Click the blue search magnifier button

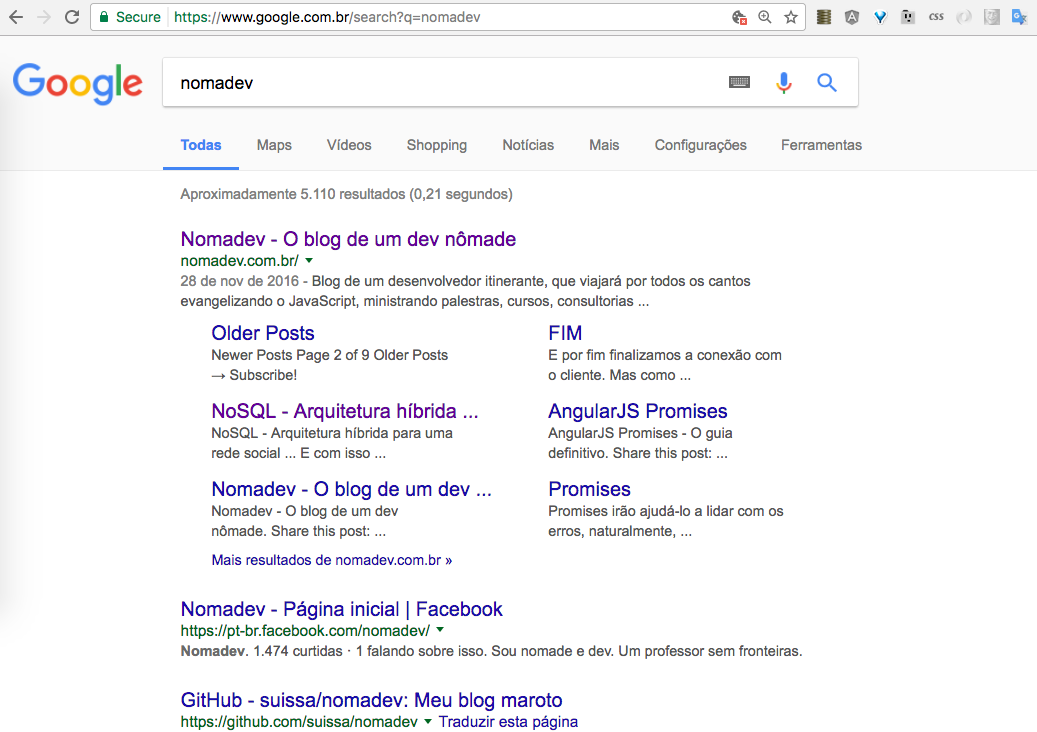pos(827,83)
